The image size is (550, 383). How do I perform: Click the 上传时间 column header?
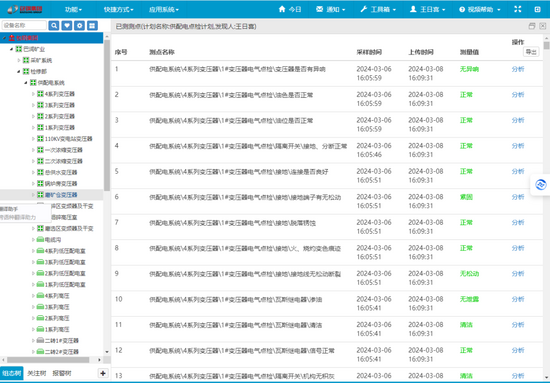pos(421,52)
